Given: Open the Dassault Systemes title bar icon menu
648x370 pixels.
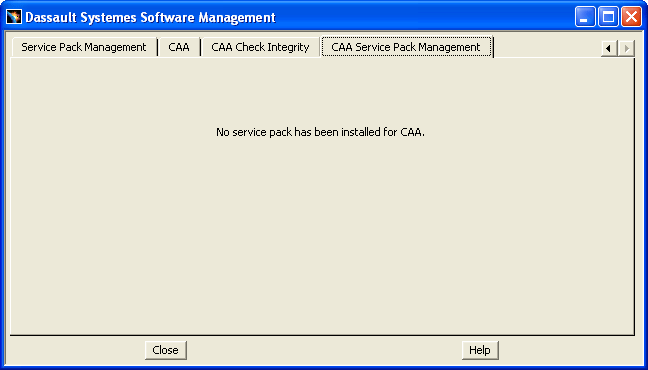Looking at the screenshot, I should [14, 17].
